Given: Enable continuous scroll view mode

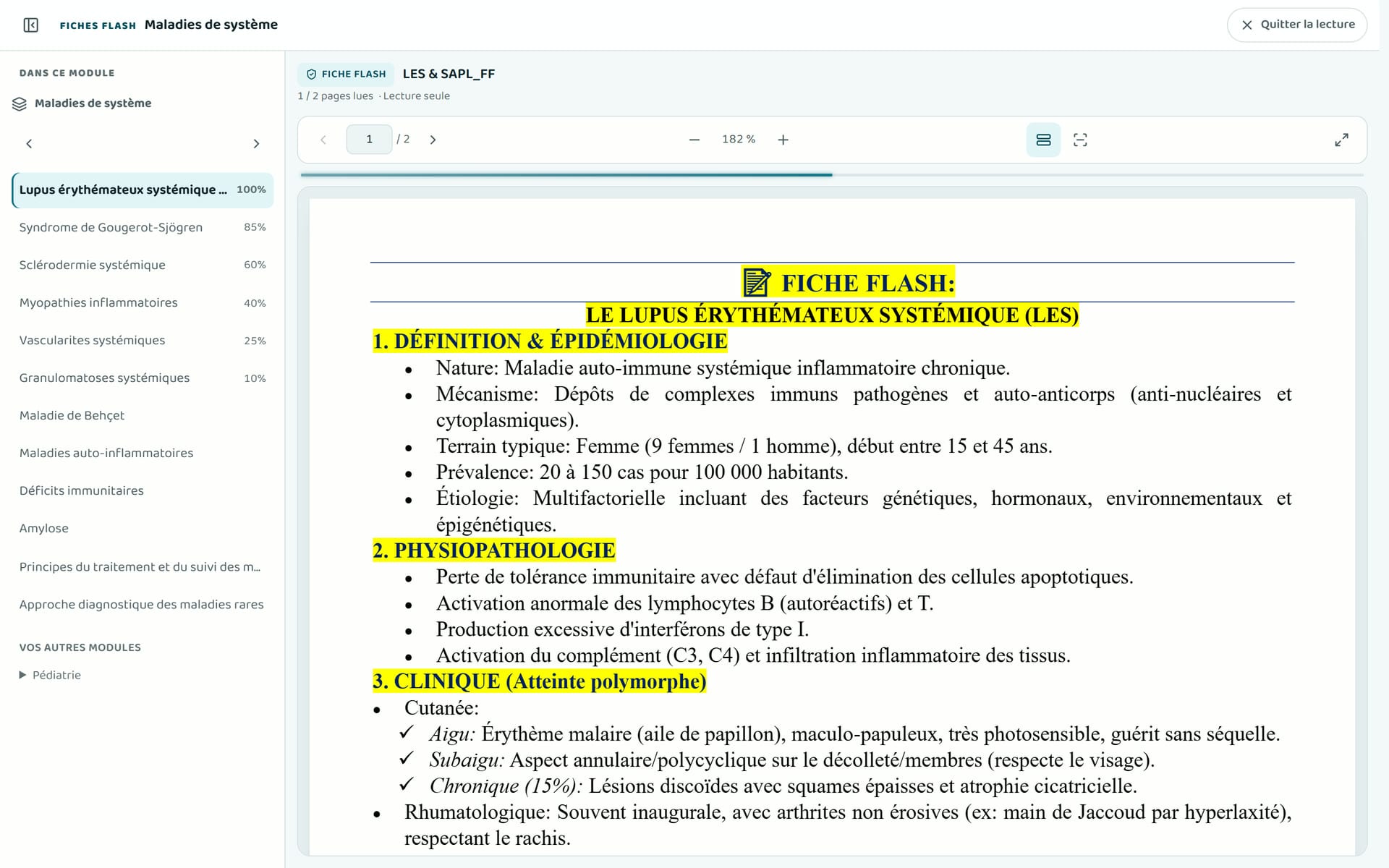Looking at the screenshot, I should 1043,140.
